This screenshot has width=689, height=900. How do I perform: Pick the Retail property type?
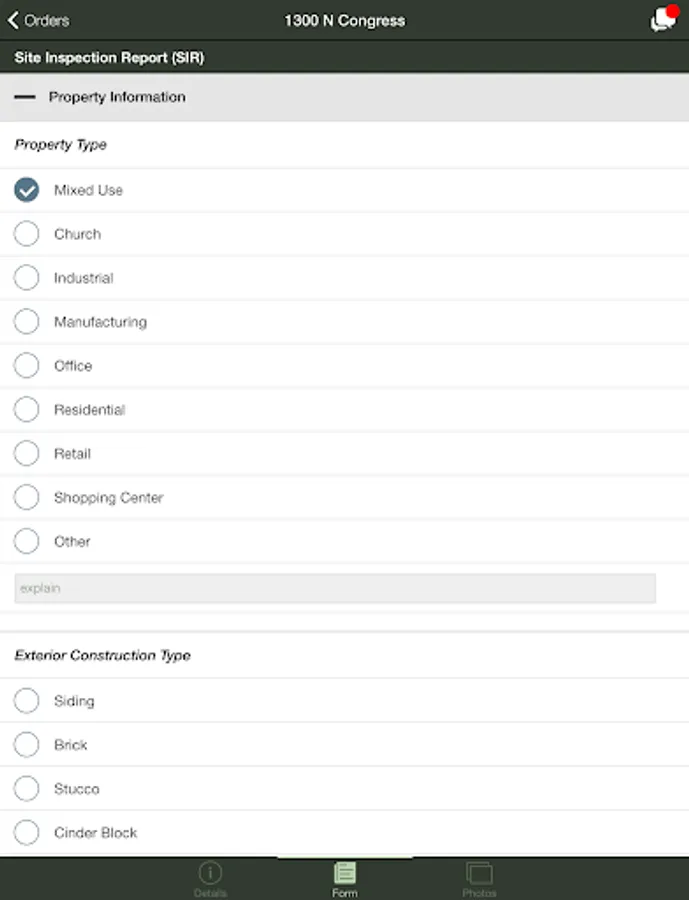(27, 454)
